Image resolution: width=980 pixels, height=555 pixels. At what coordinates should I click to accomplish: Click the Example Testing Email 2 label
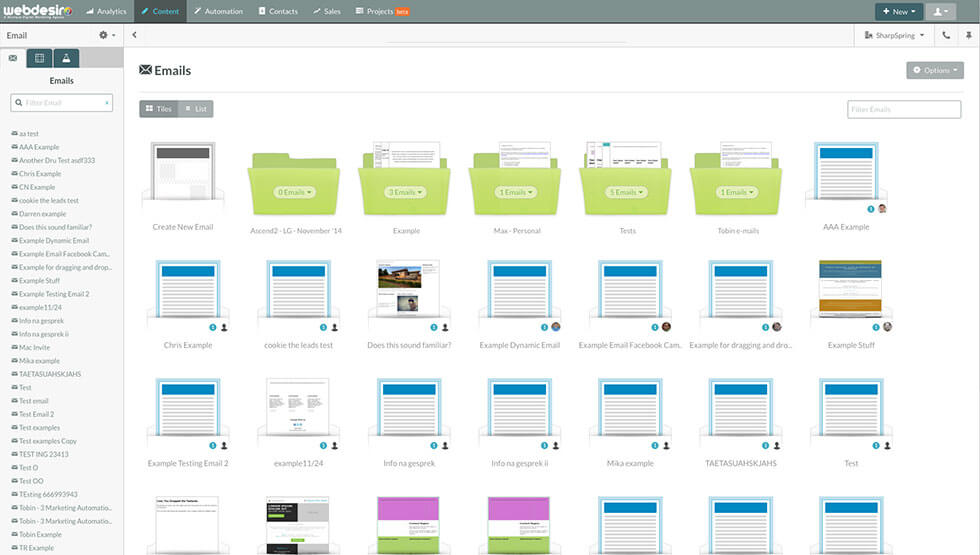coord(188,463)
